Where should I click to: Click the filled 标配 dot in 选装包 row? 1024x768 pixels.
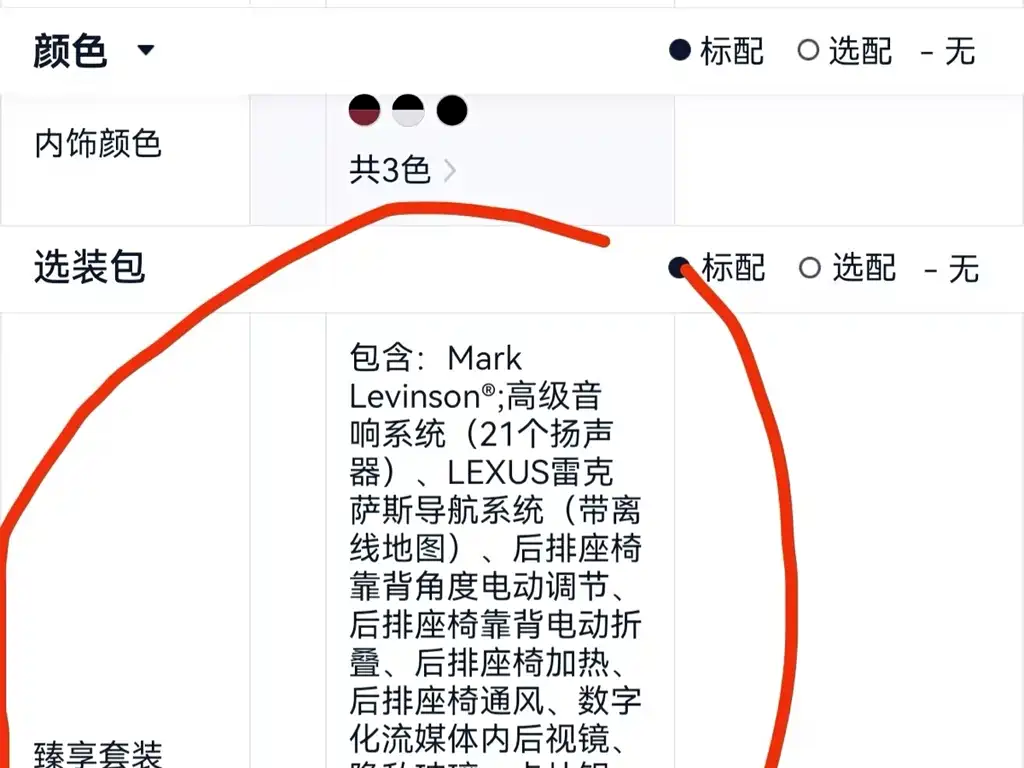pyautogui.click(x=680, y=268)
